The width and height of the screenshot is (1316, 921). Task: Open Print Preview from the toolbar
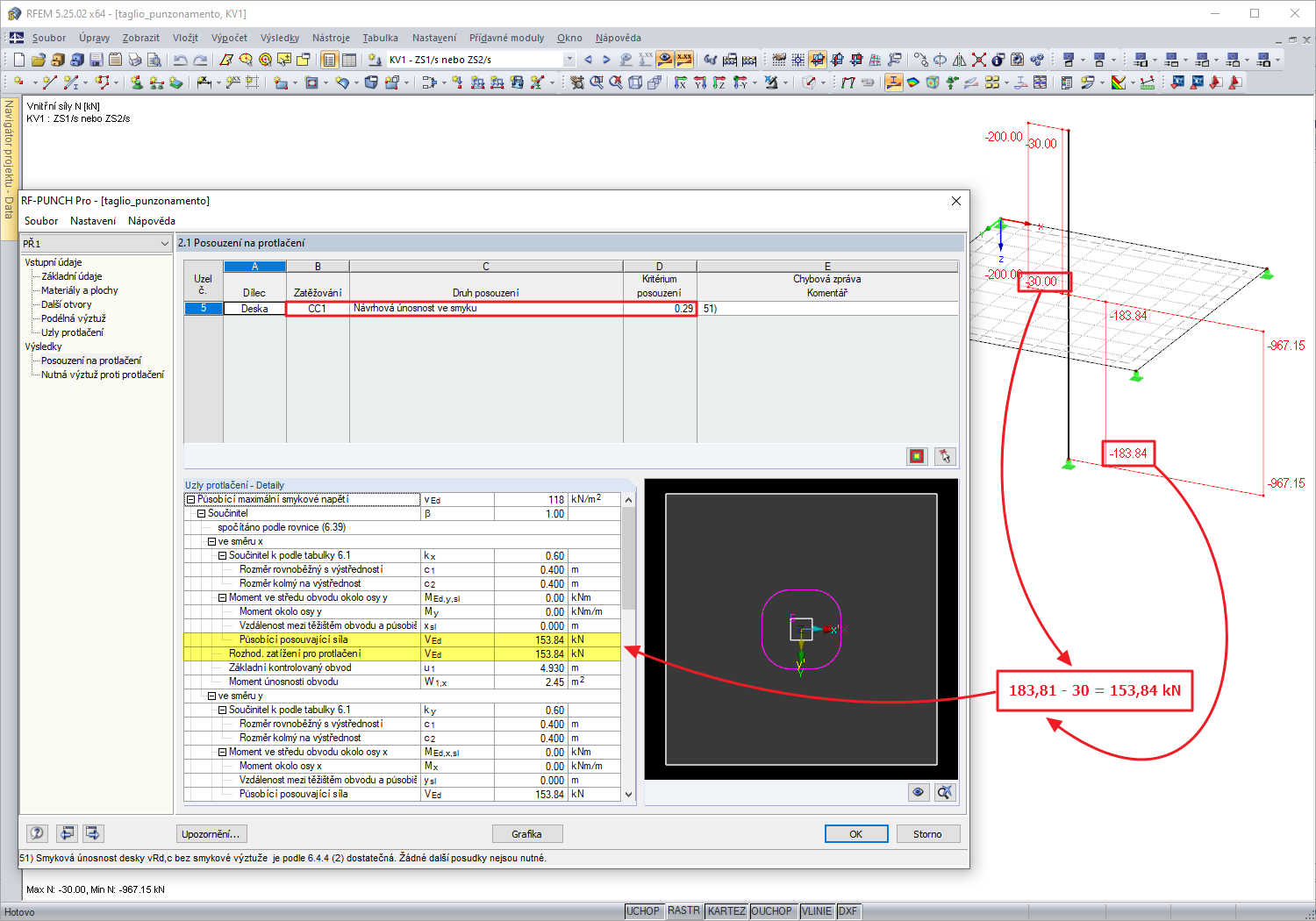(154, 60)
